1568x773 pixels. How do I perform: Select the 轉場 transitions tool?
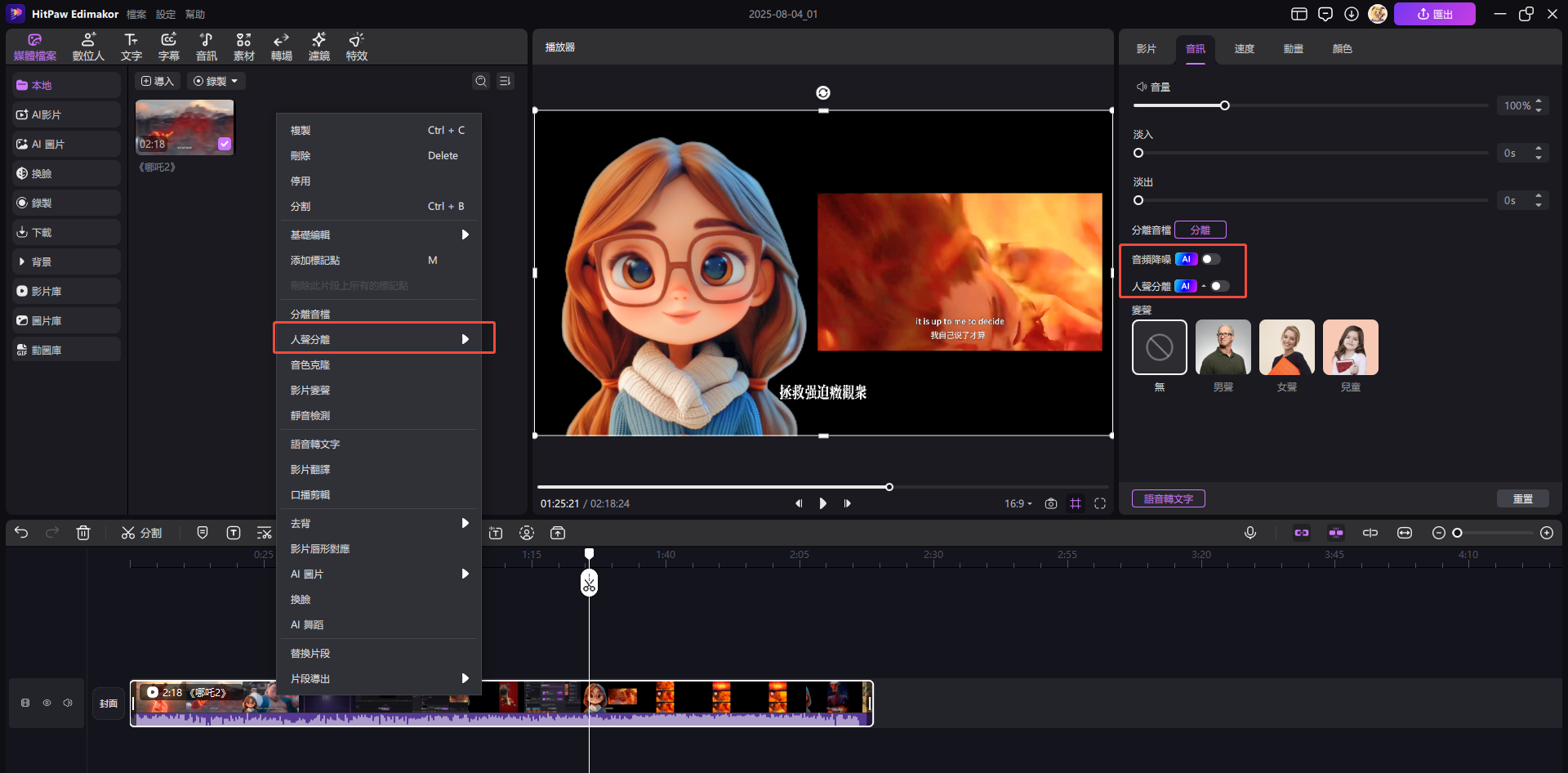point(281,47)
